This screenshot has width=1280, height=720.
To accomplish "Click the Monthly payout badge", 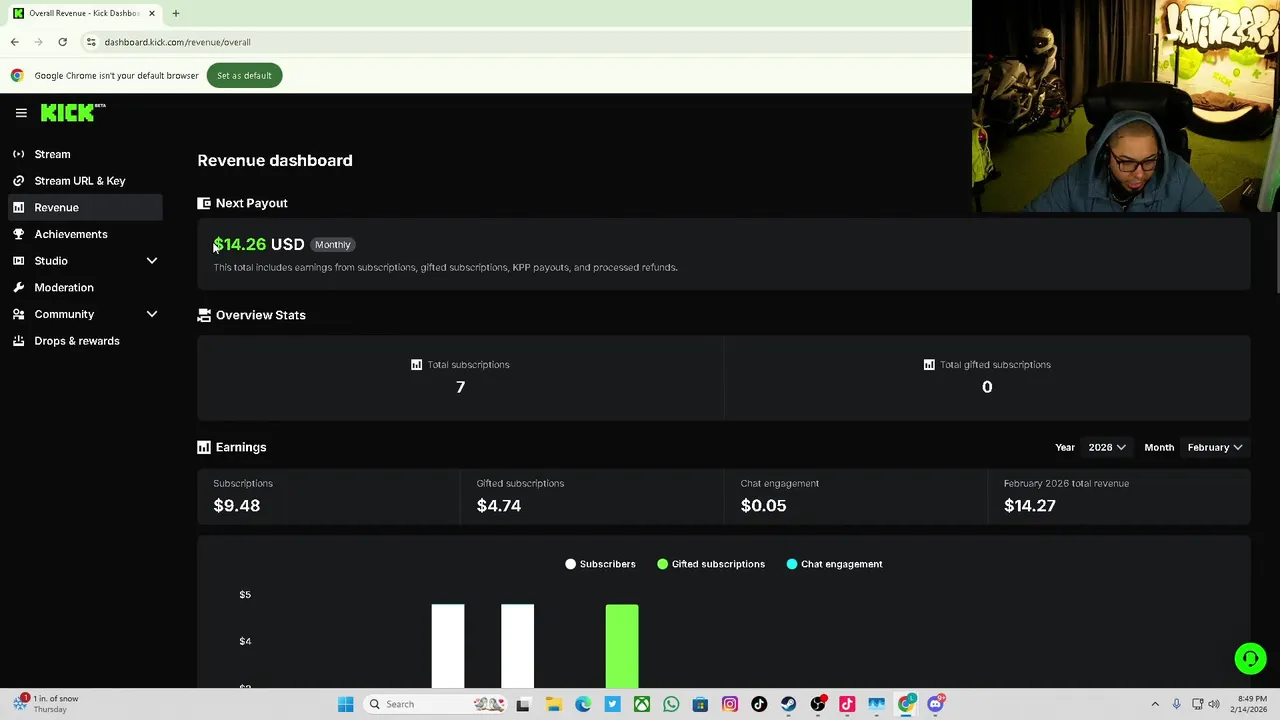I will click(332, 245).
